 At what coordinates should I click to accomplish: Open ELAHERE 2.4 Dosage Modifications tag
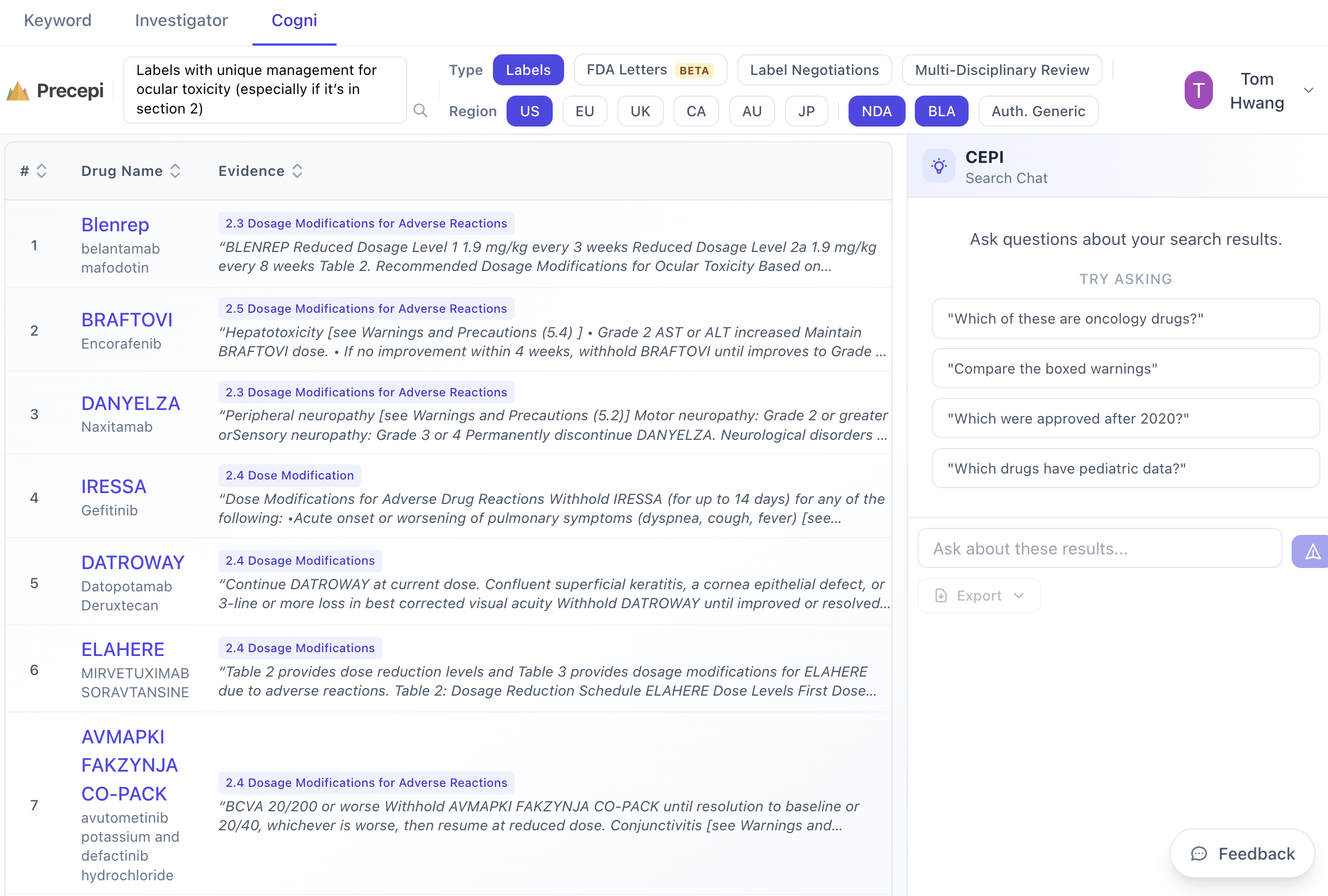click(300, 648)
